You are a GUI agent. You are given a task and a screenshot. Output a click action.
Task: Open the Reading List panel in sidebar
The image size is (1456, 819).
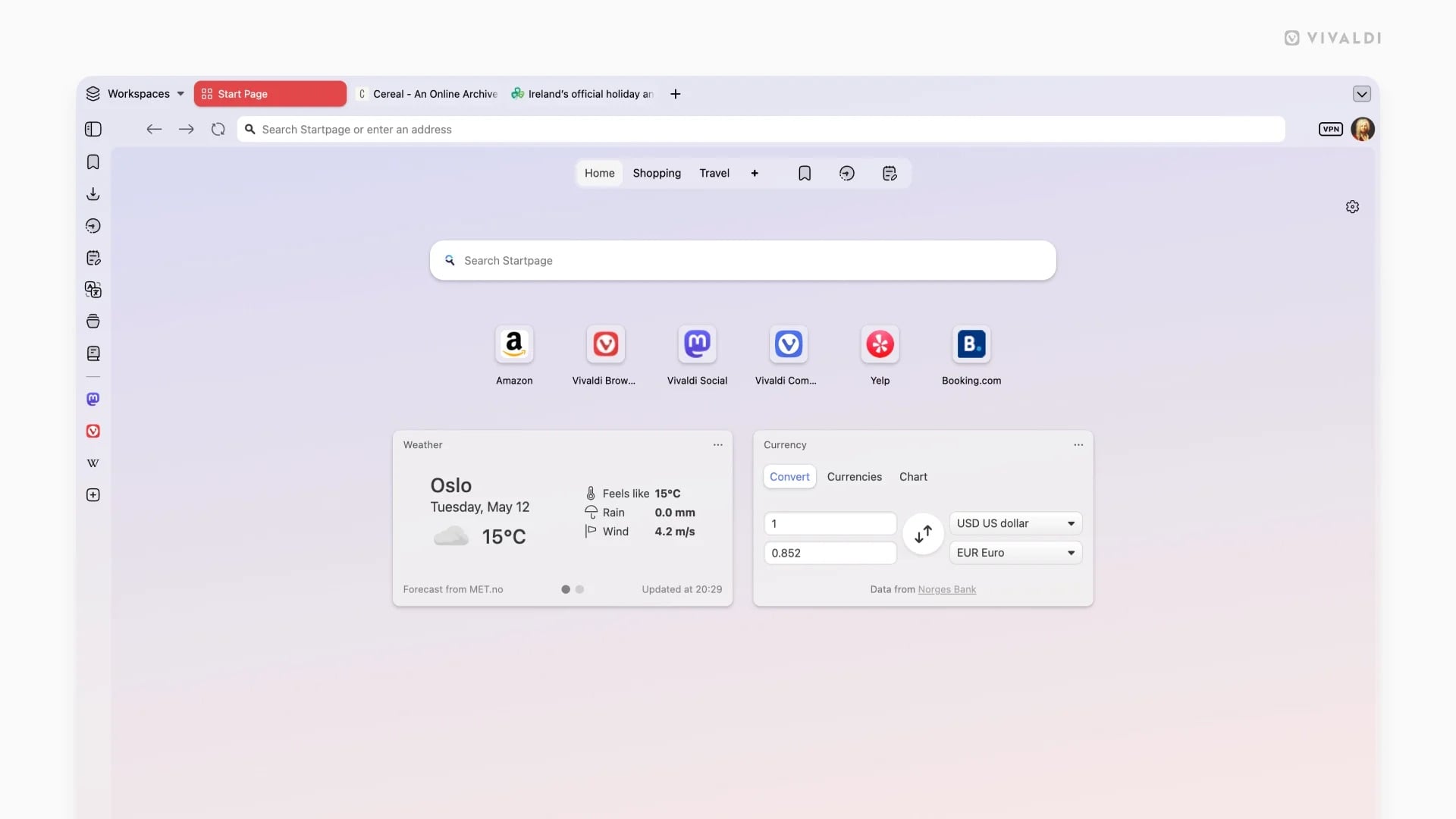click(93, 353)
